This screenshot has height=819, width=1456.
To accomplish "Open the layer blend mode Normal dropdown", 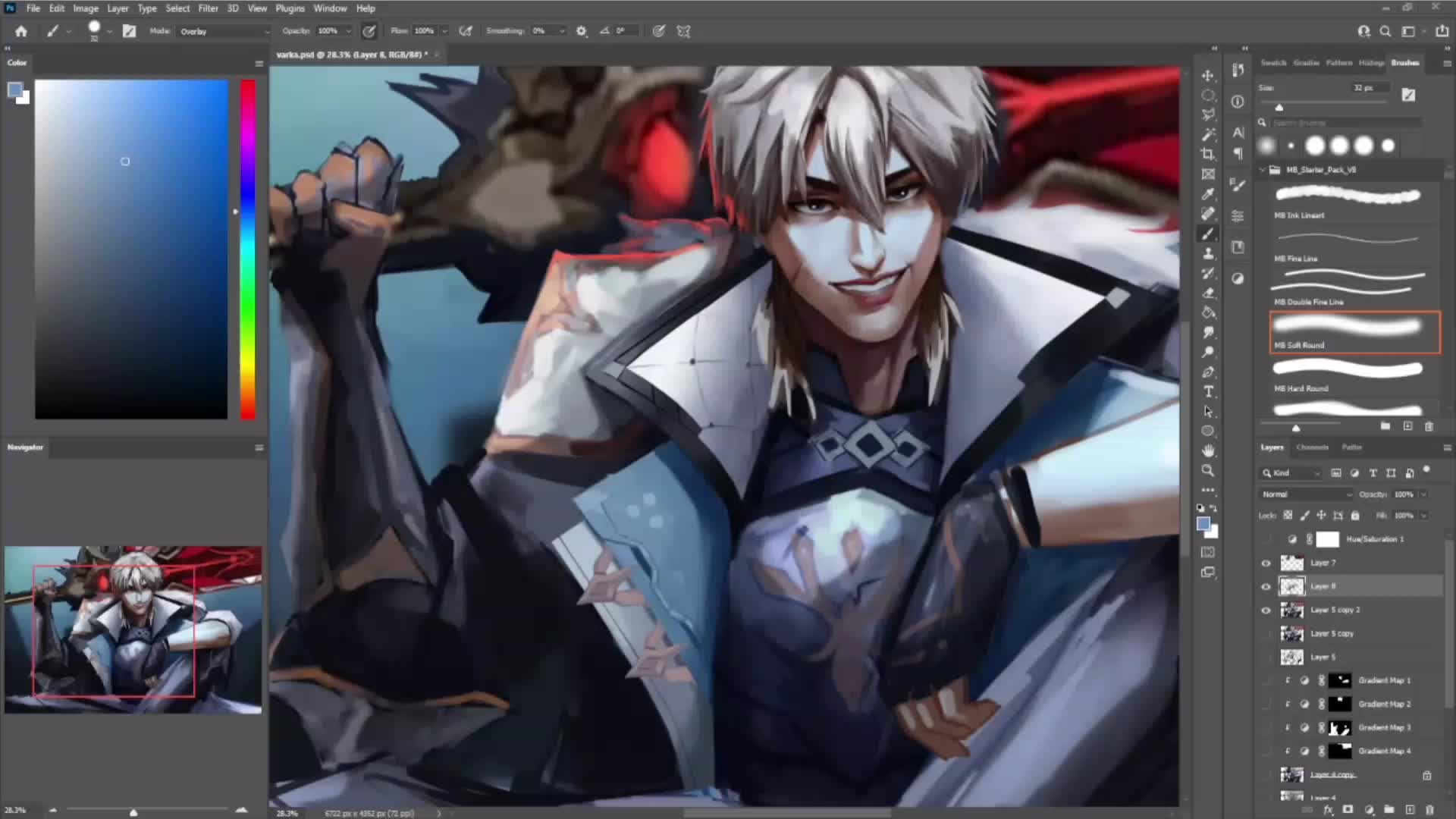I will pyautogui.click(x=1306, y=494).
